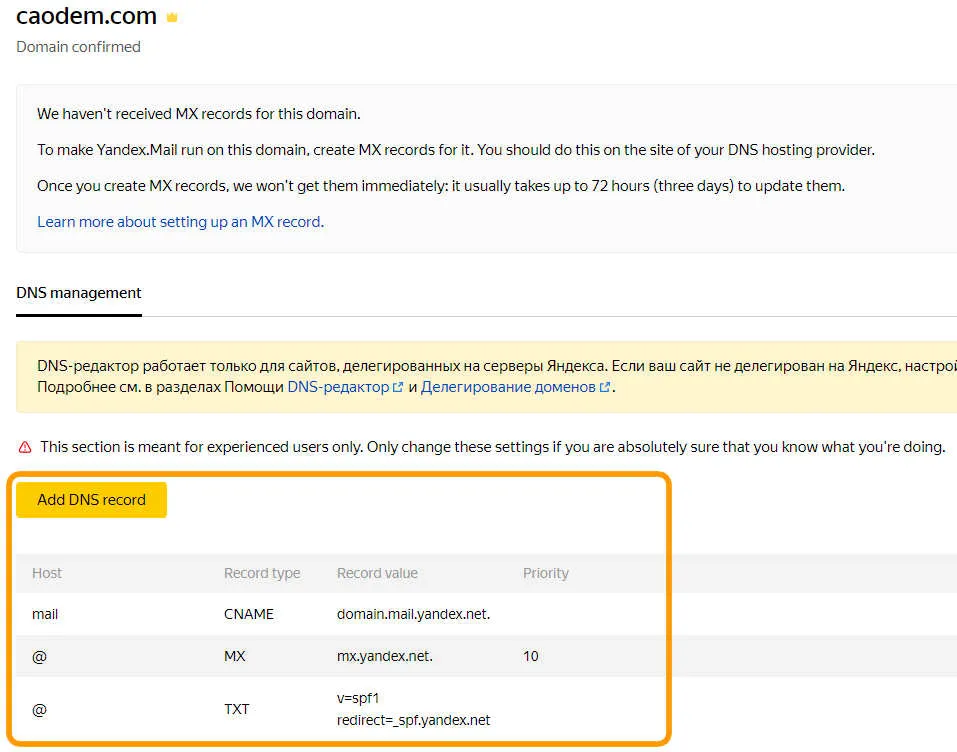
Task: Open the DNS-редактор help link
Action: point(337,386)
